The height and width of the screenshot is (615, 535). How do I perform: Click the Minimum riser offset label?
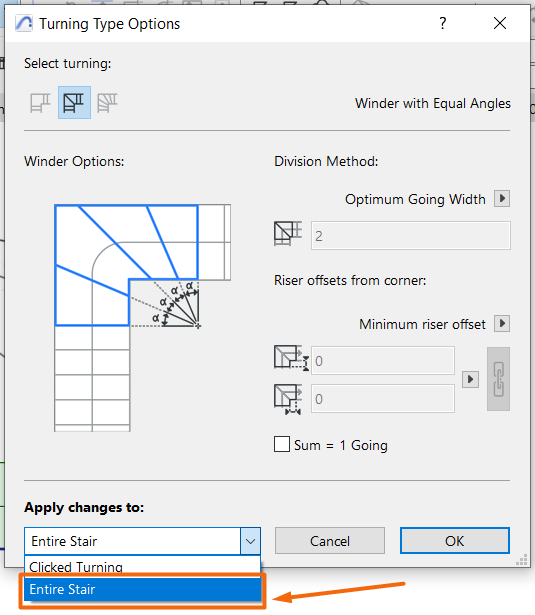point(422,324)
